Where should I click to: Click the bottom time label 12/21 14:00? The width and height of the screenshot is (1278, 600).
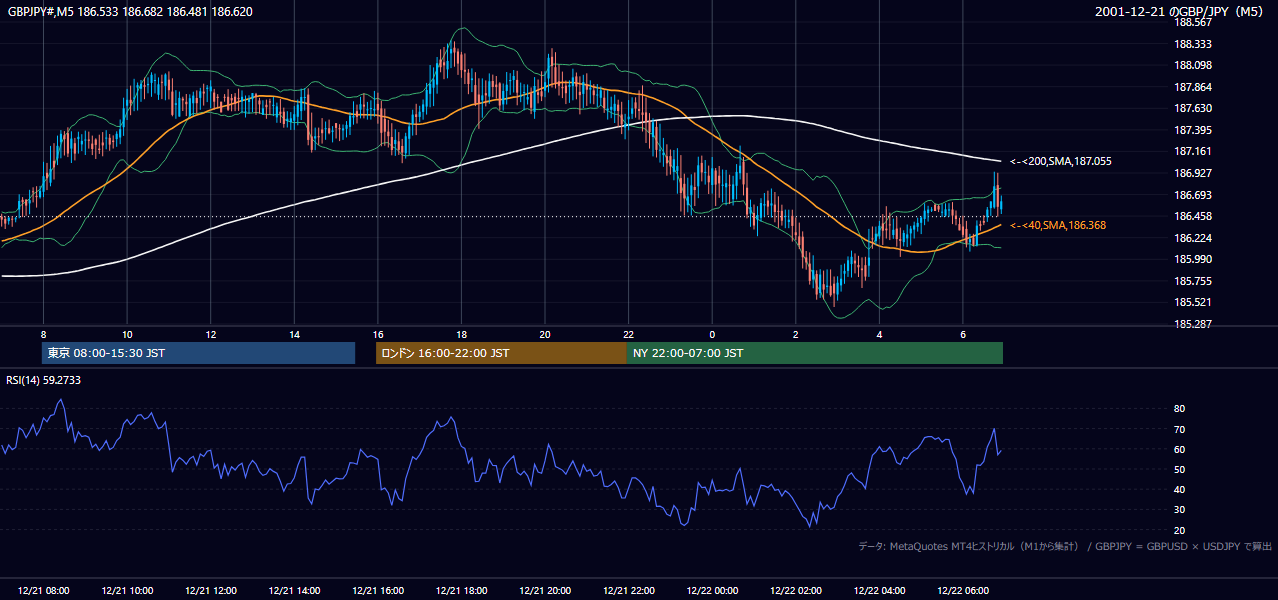294,591
